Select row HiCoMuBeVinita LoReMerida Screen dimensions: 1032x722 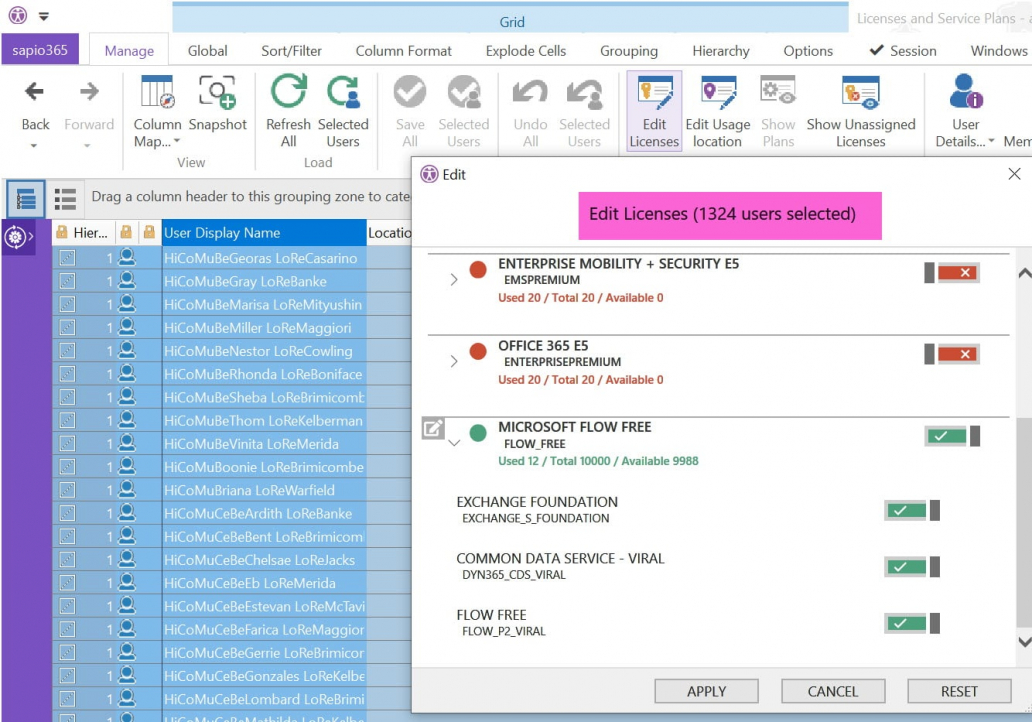click(x=251, y=444)
